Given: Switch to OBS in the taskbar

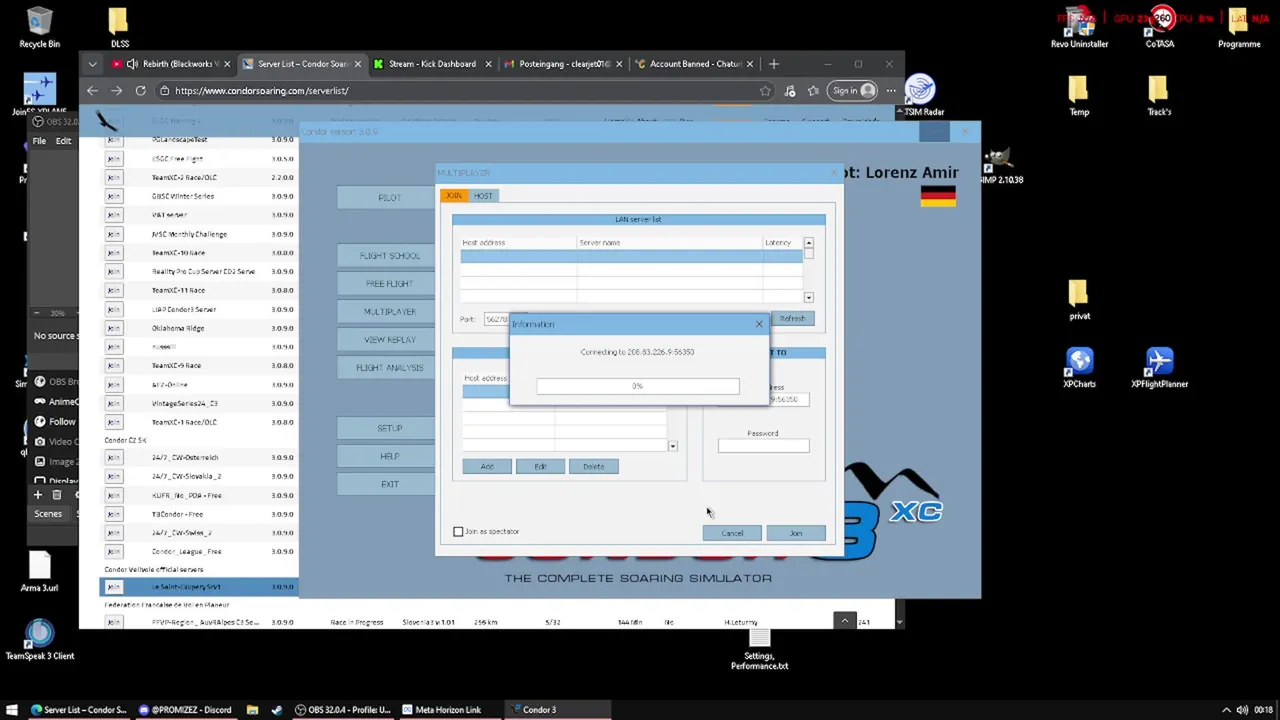Looking at the screenshot, I should (342, 710).
